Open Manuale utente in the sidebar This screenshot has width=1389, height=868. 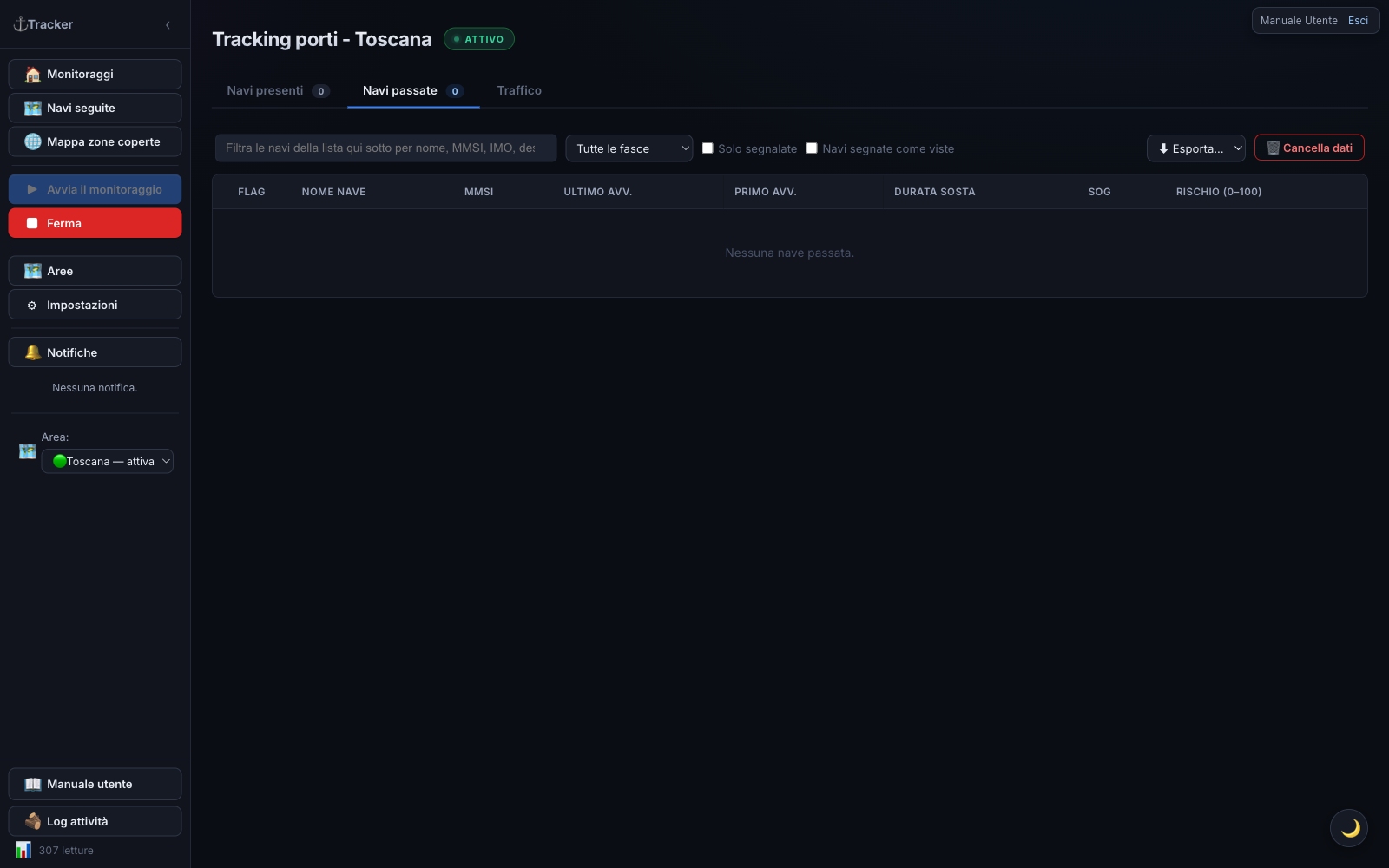pos(95,784)
